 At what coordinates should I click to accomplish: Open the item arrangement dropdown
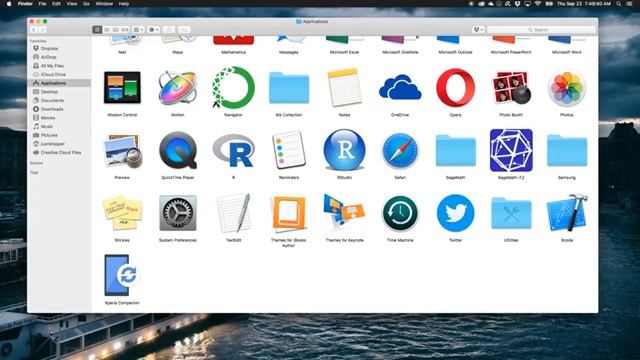tap(138, 30)
